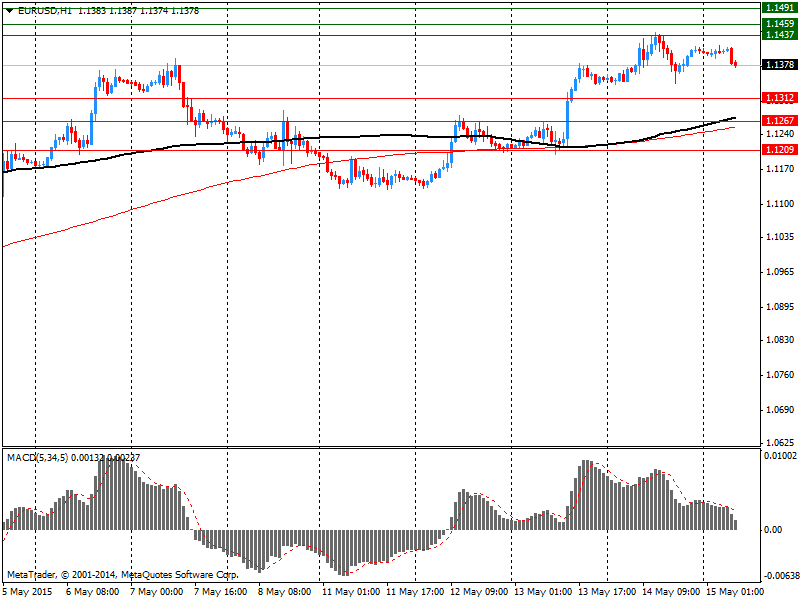The image size is (800, 600).
Task: Click the 1.1209 red support price label
Action: coord(780,150)
